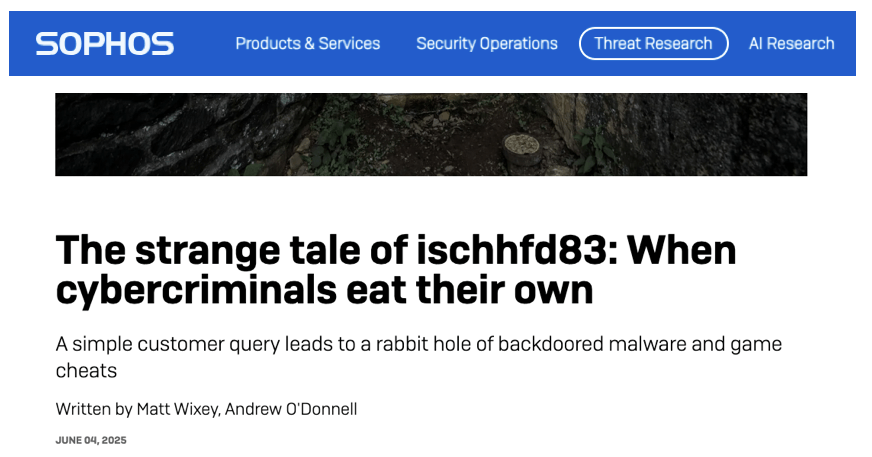Click the word "cheats" under the subtitle
The width and height of the screenshot is (872, 457).
86,370
